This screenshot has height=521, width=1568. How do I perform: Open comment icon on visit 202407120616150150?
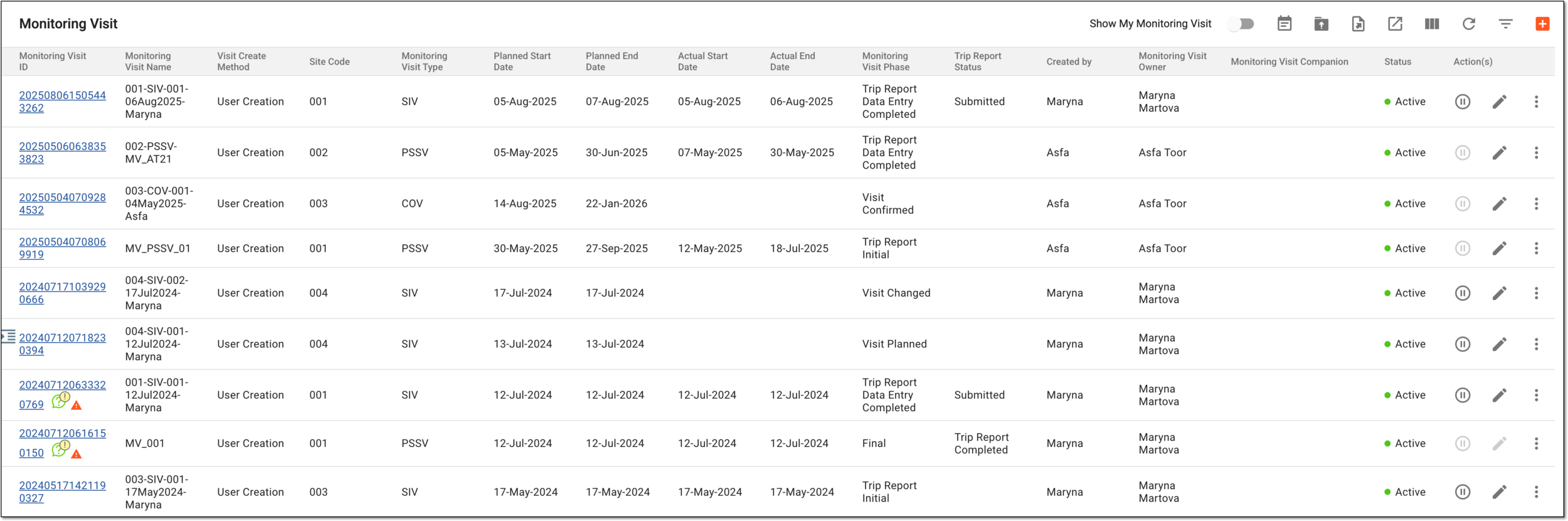(x=60, y=449)
